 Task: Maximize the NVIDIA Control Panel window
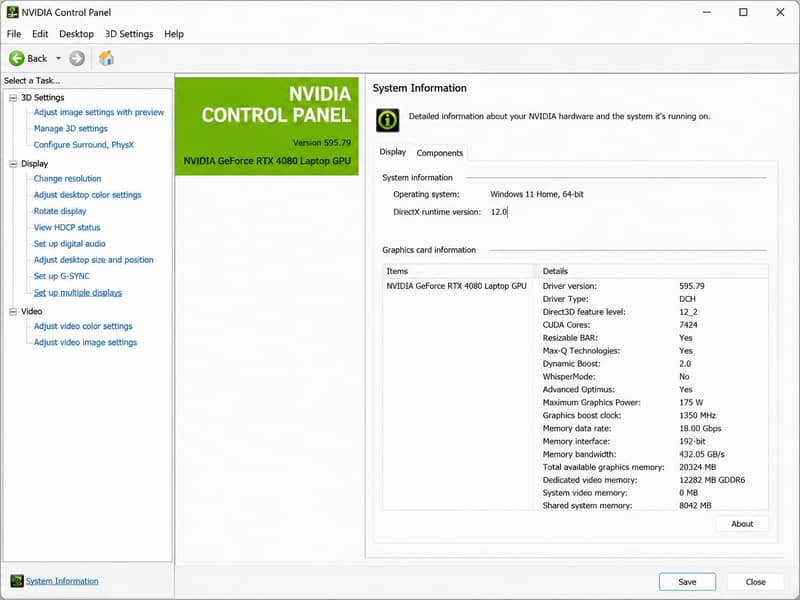tap(743, 12)
